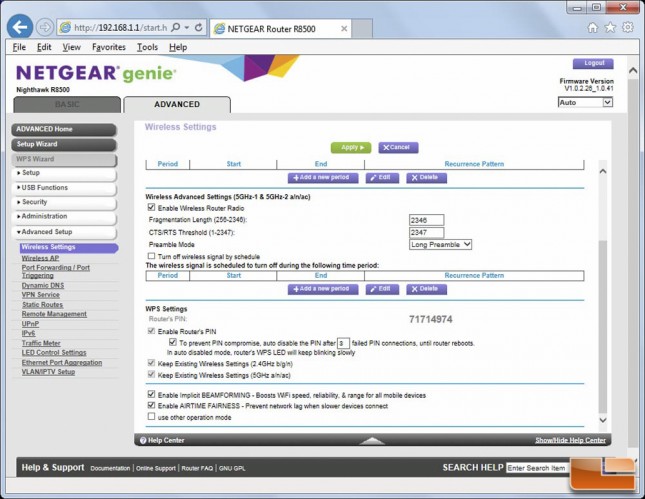The width and height of the screenshot is (645, 499).
Task: Expand the Security sidebar section
Action: (64, 202)
